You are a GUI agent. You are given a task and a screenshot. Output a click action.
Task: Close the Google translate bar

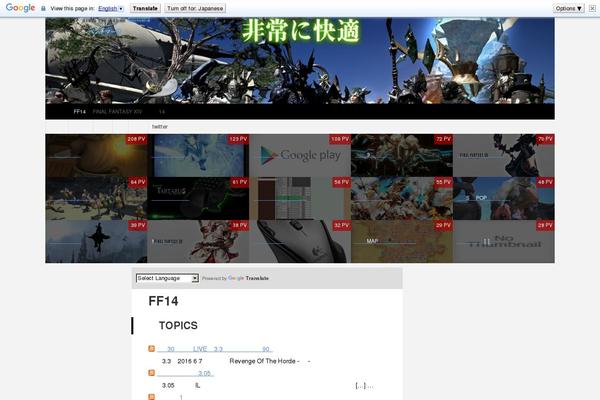[592, 8]
